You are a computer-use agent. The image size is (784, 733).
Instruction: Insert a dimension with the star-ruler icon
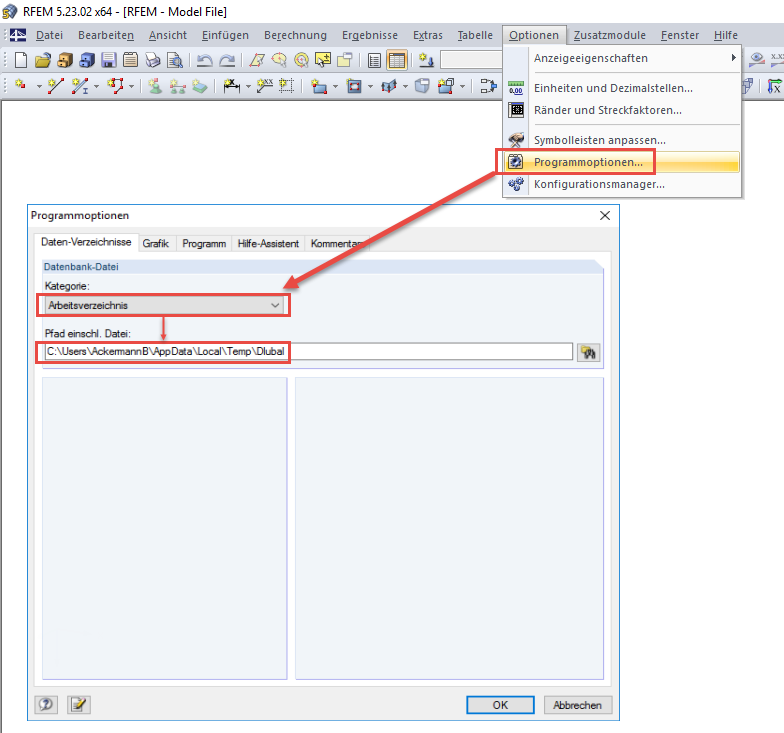[x=232, y=86]
